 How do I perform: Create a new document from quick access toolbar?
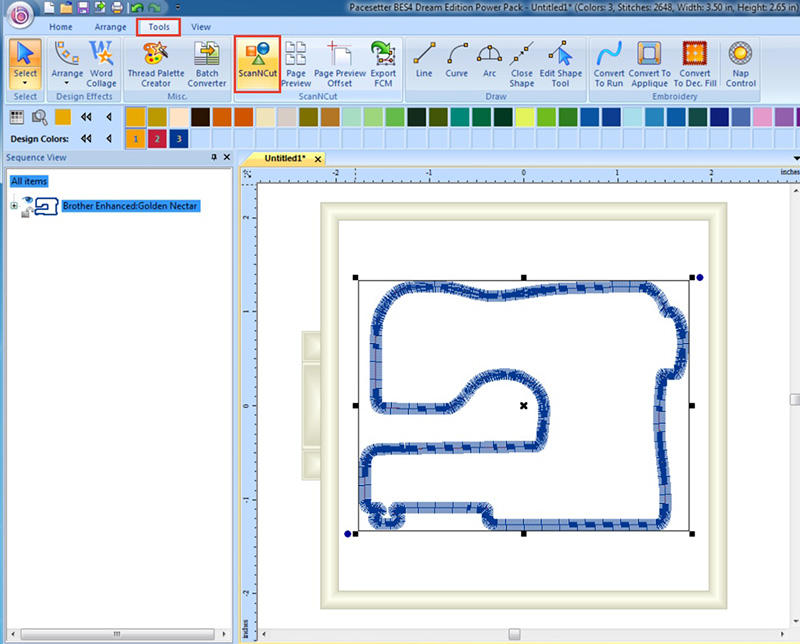[x=49, y=7]
